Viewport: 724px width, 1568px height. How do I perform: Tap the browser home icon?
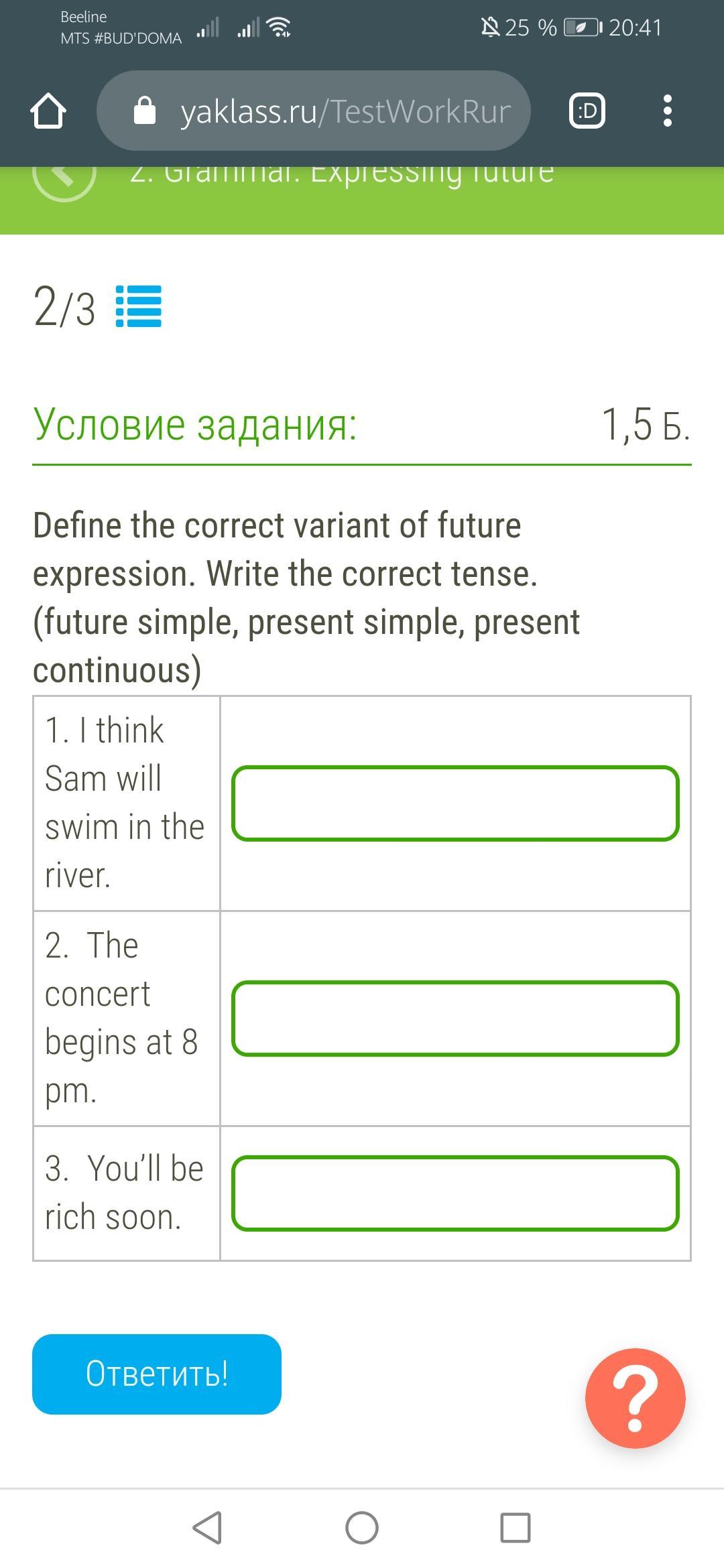pos(48,111)
